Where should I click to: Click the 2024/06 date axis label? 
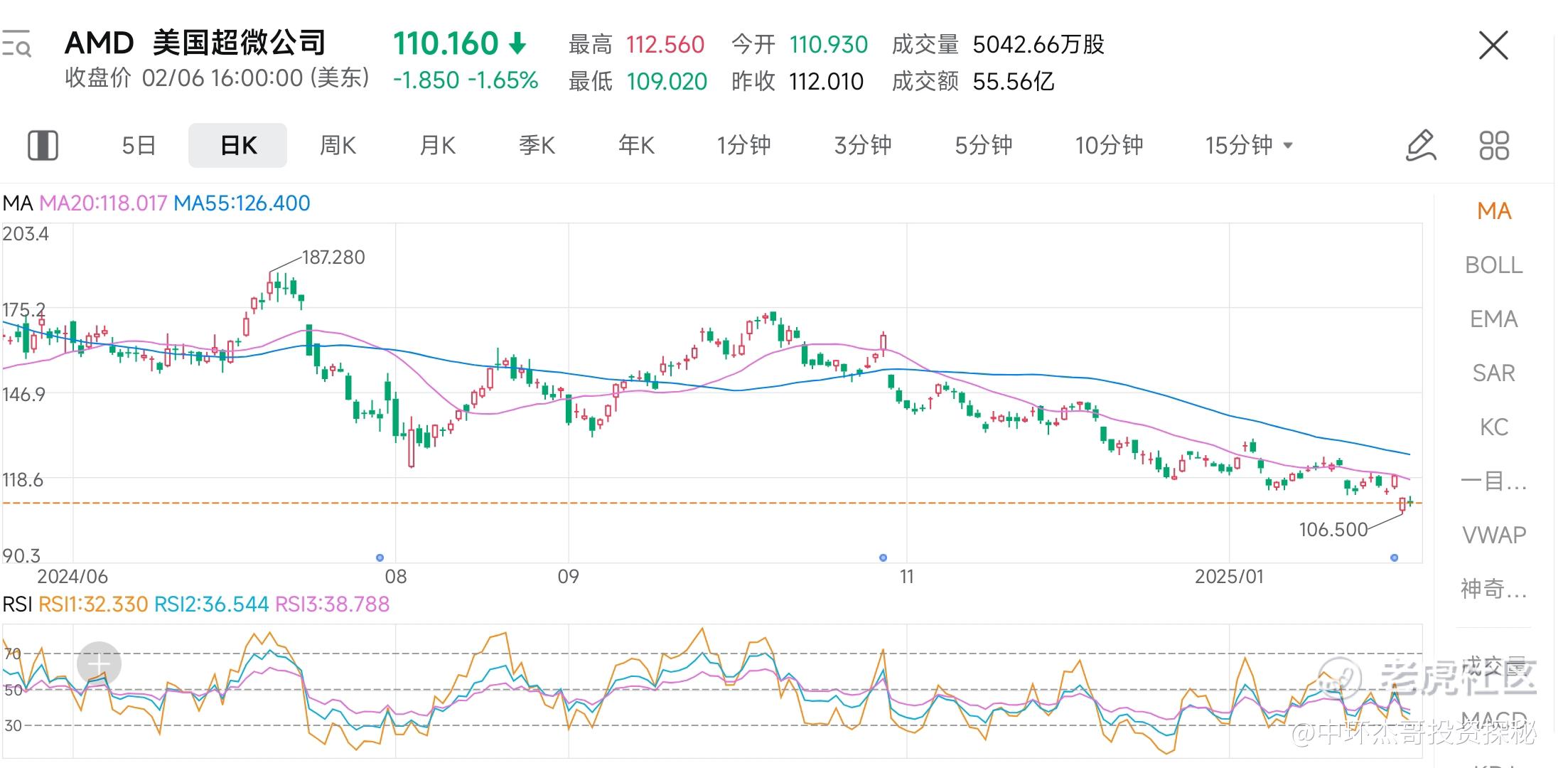pos(73,577)
